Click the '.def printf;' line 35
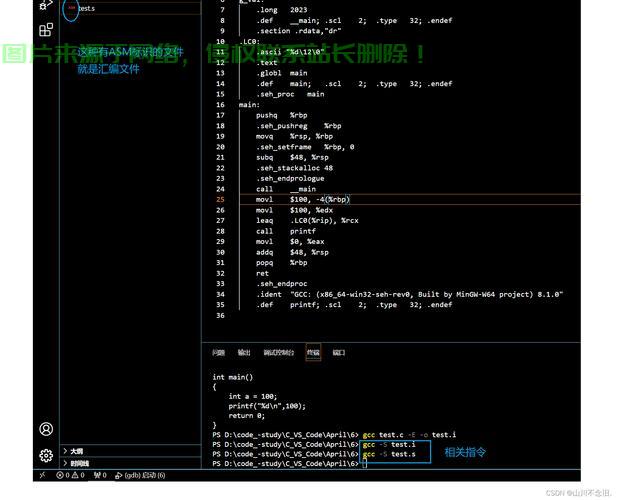Viewport: 617px width, 500px height. point(354,305)
